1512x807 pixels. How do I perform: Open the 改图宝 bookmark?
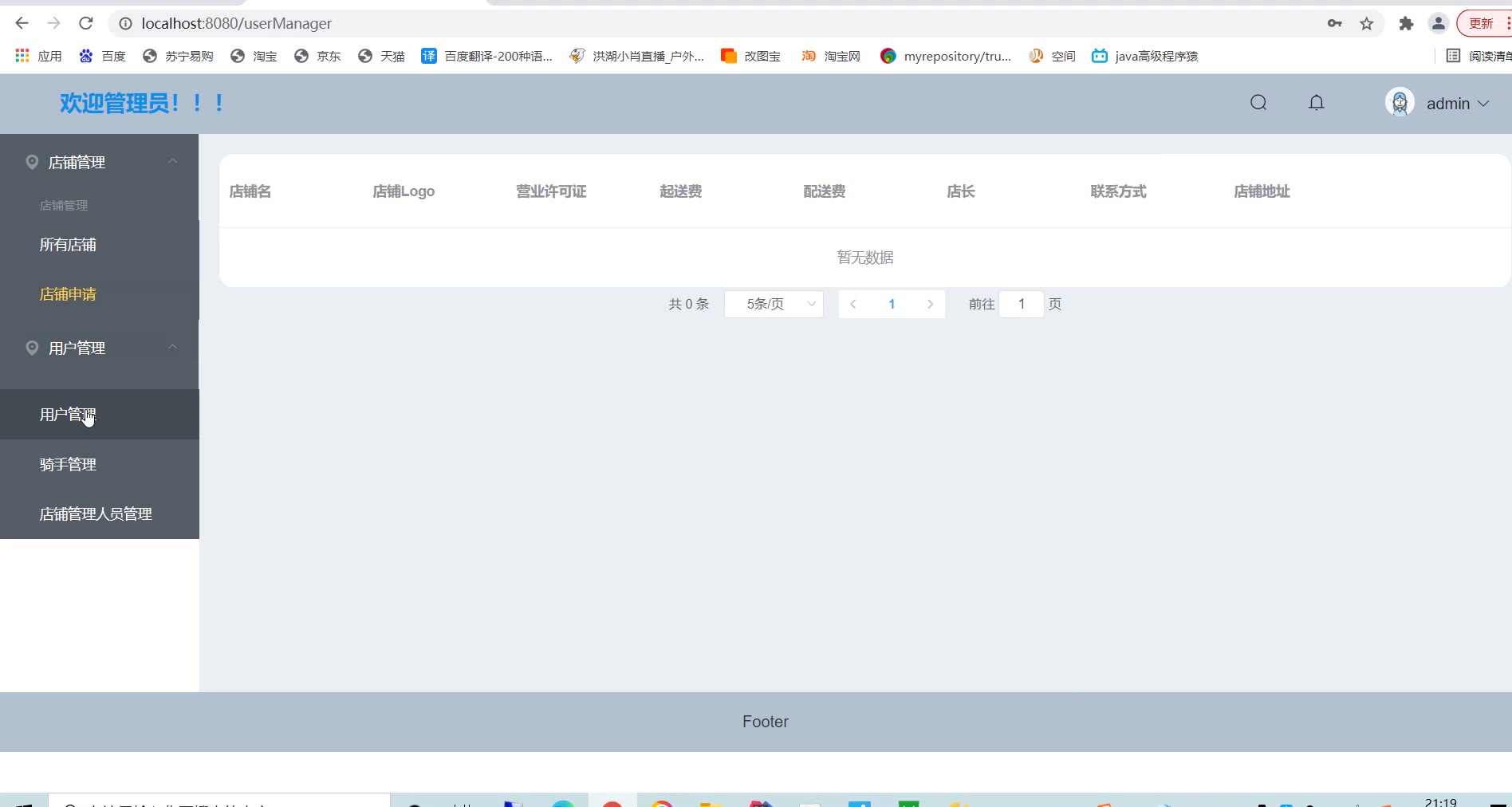[750, 56]
